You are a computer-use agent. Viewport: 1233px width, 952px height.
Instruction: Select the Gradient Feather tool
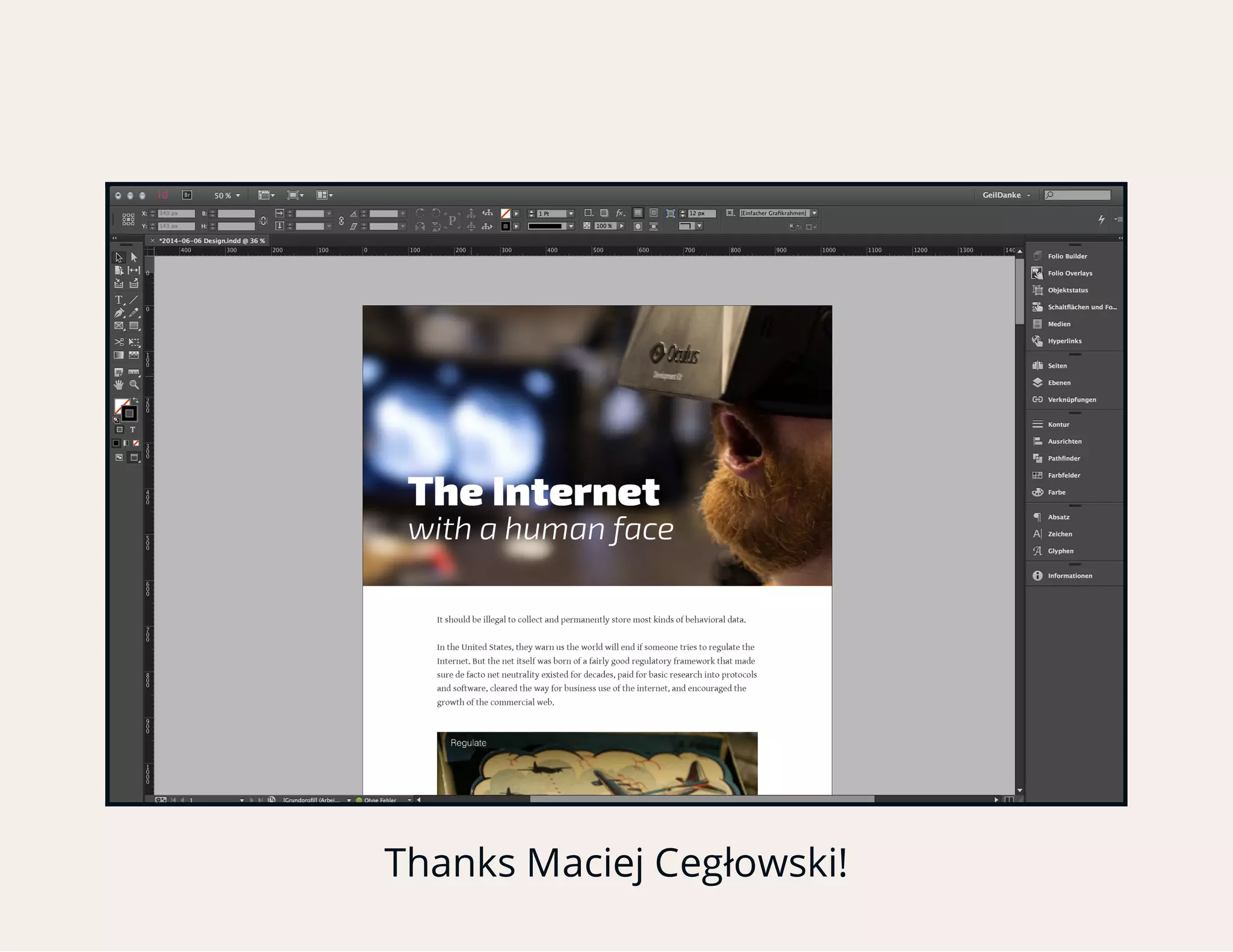pos(134,355)
